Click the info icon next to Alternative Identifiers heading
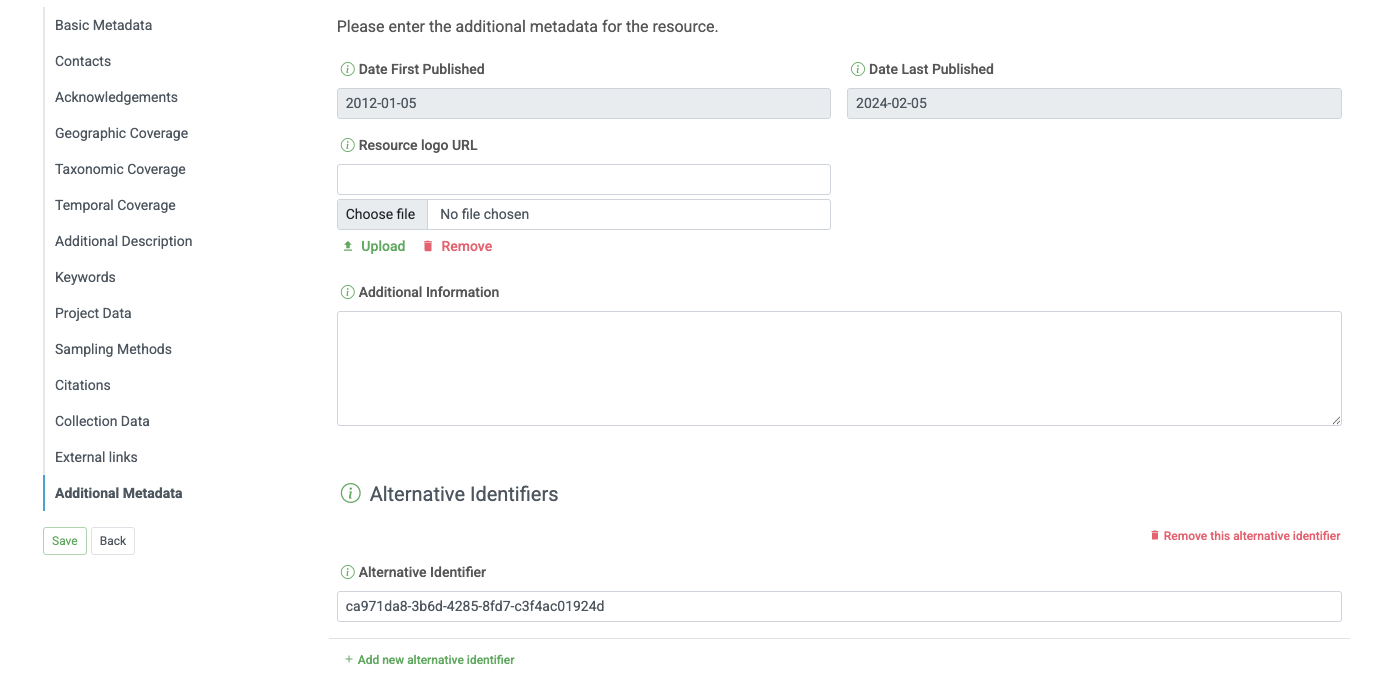1397x700 pixels. pos(350,493)
